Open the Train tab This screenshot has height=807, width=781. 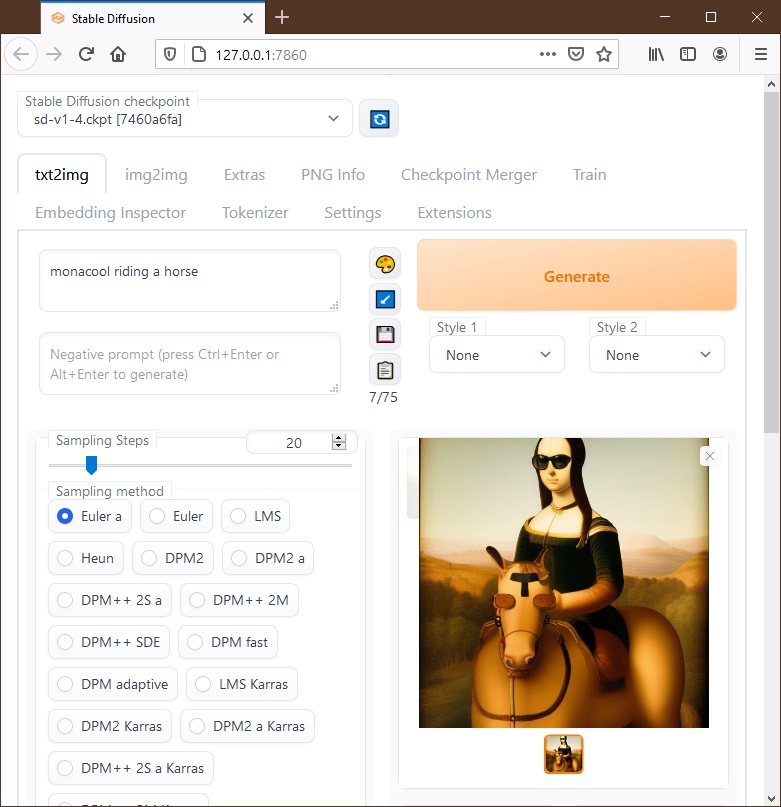(589, 174)
